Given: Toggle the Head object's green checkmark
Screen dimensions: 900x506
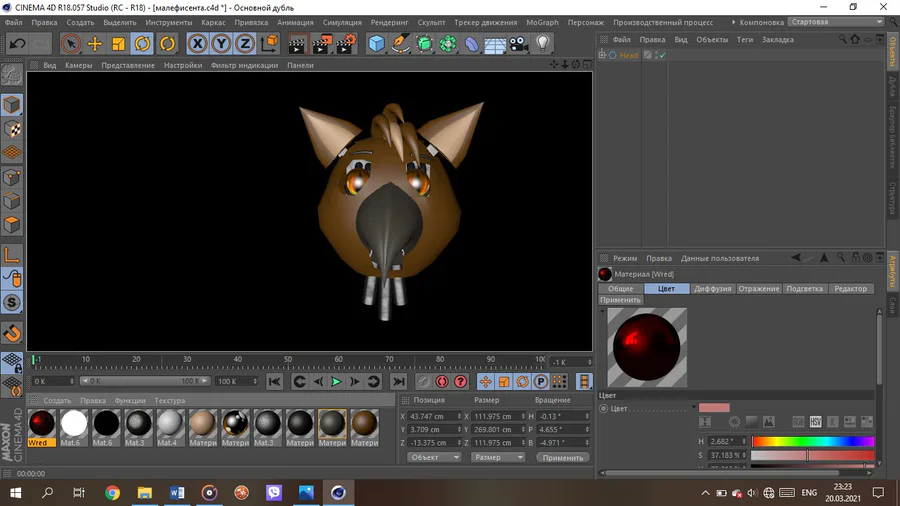Looking at the screenshot, I should tap(661, 56).
